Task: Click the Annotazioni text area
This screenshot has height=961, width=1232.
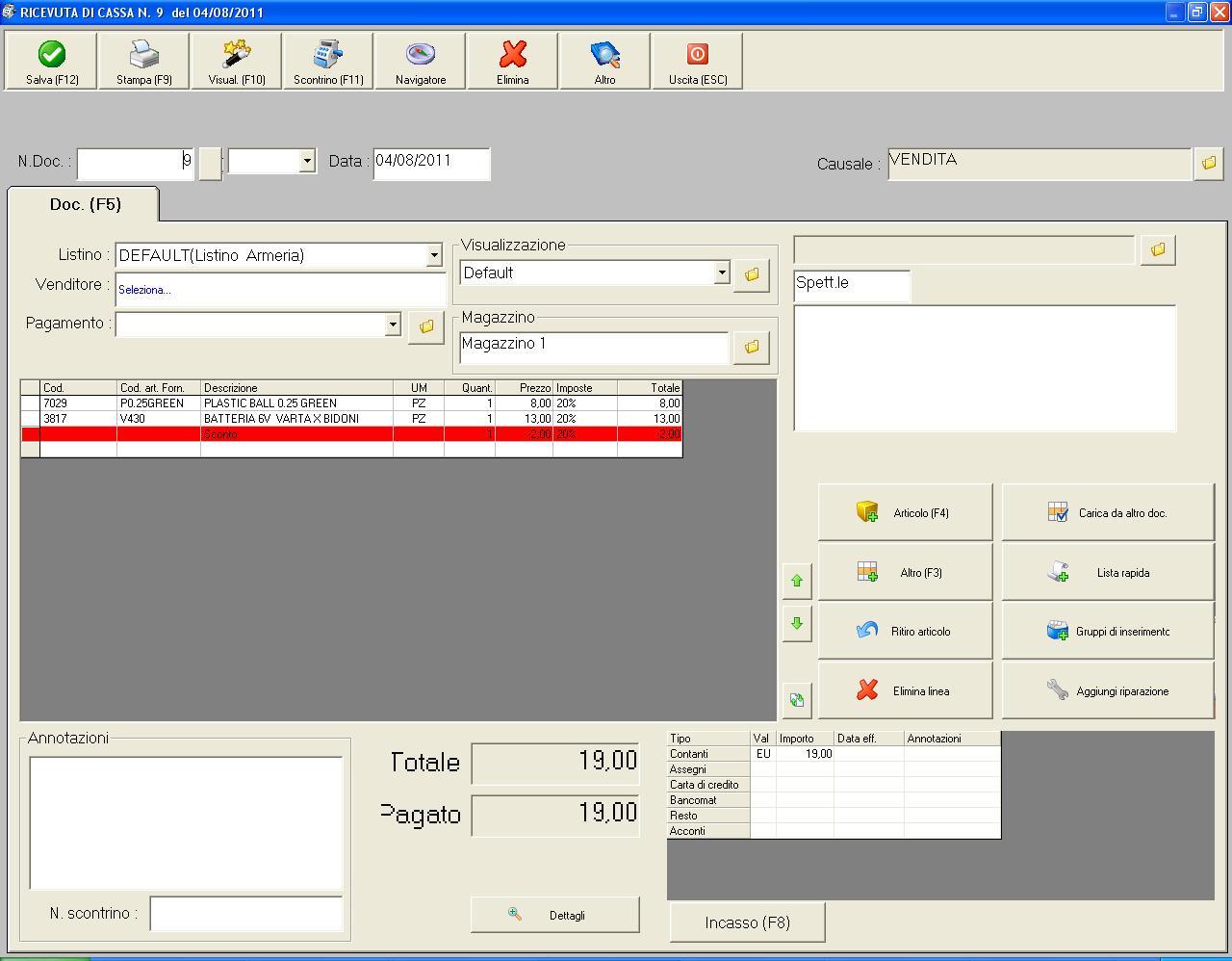Action: pyautogui.click(x=187, y=822)
